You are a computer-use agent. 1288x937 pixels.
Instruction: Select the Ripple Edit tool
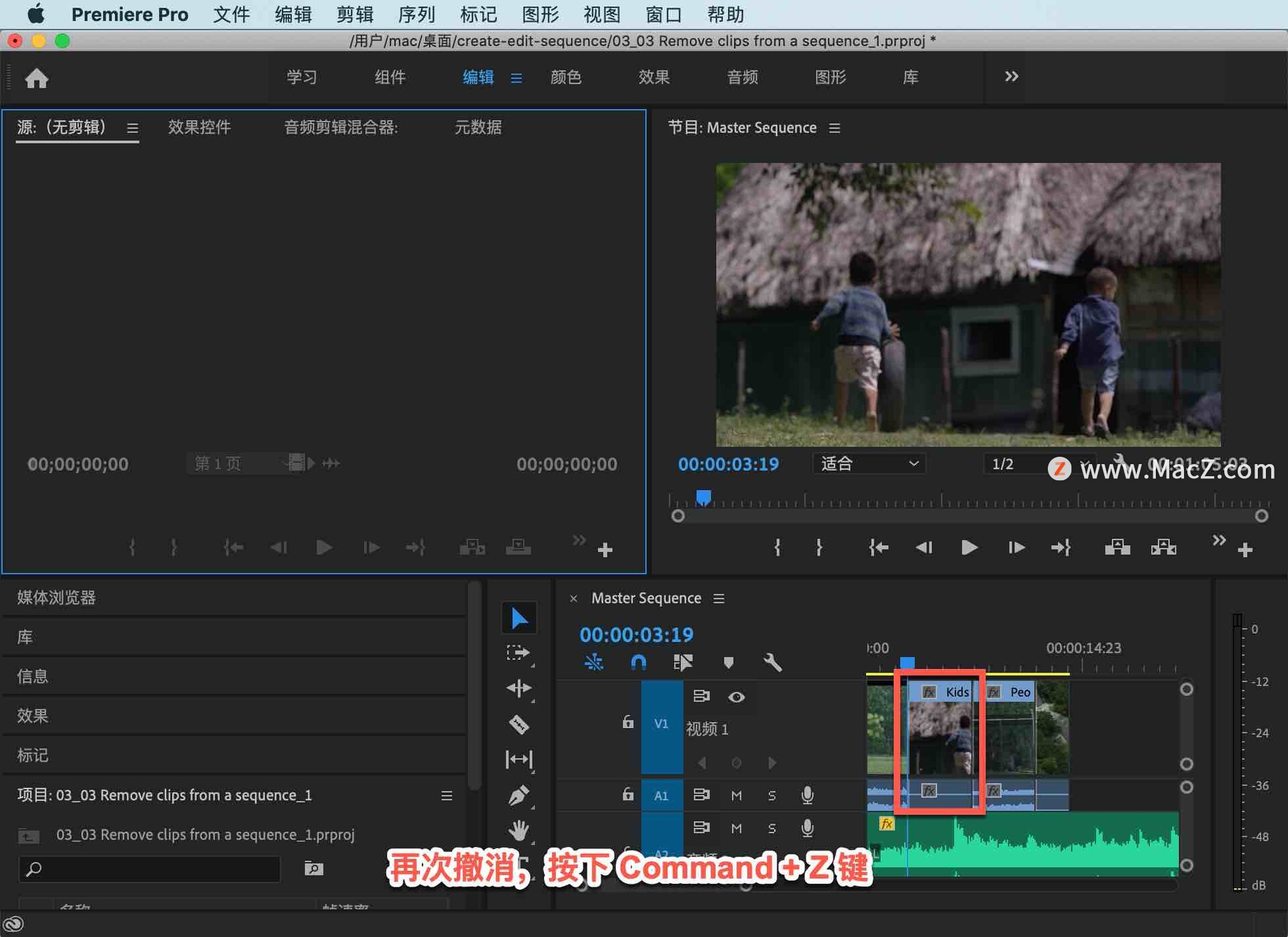point(519,688)
